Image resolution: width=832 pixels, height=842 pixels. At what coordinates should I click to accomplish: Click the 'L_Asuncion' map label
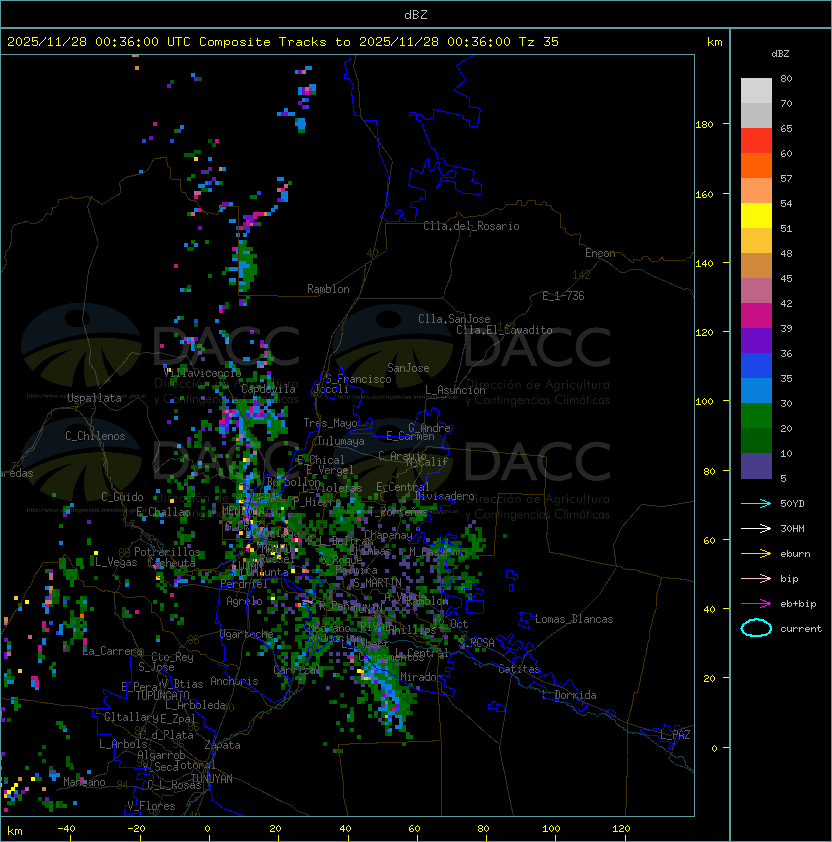click(455, 390)
